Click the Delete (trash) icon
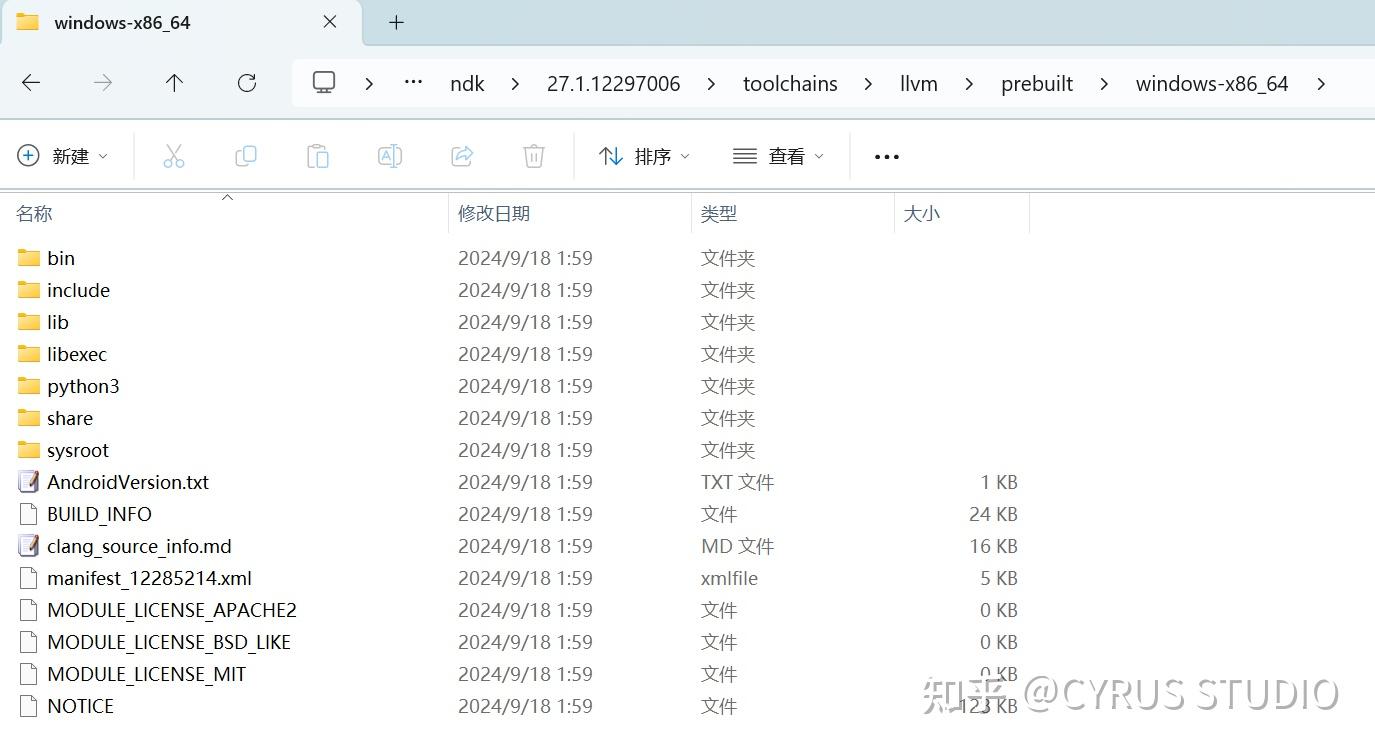1375x751 pixels. pos(533,156)
